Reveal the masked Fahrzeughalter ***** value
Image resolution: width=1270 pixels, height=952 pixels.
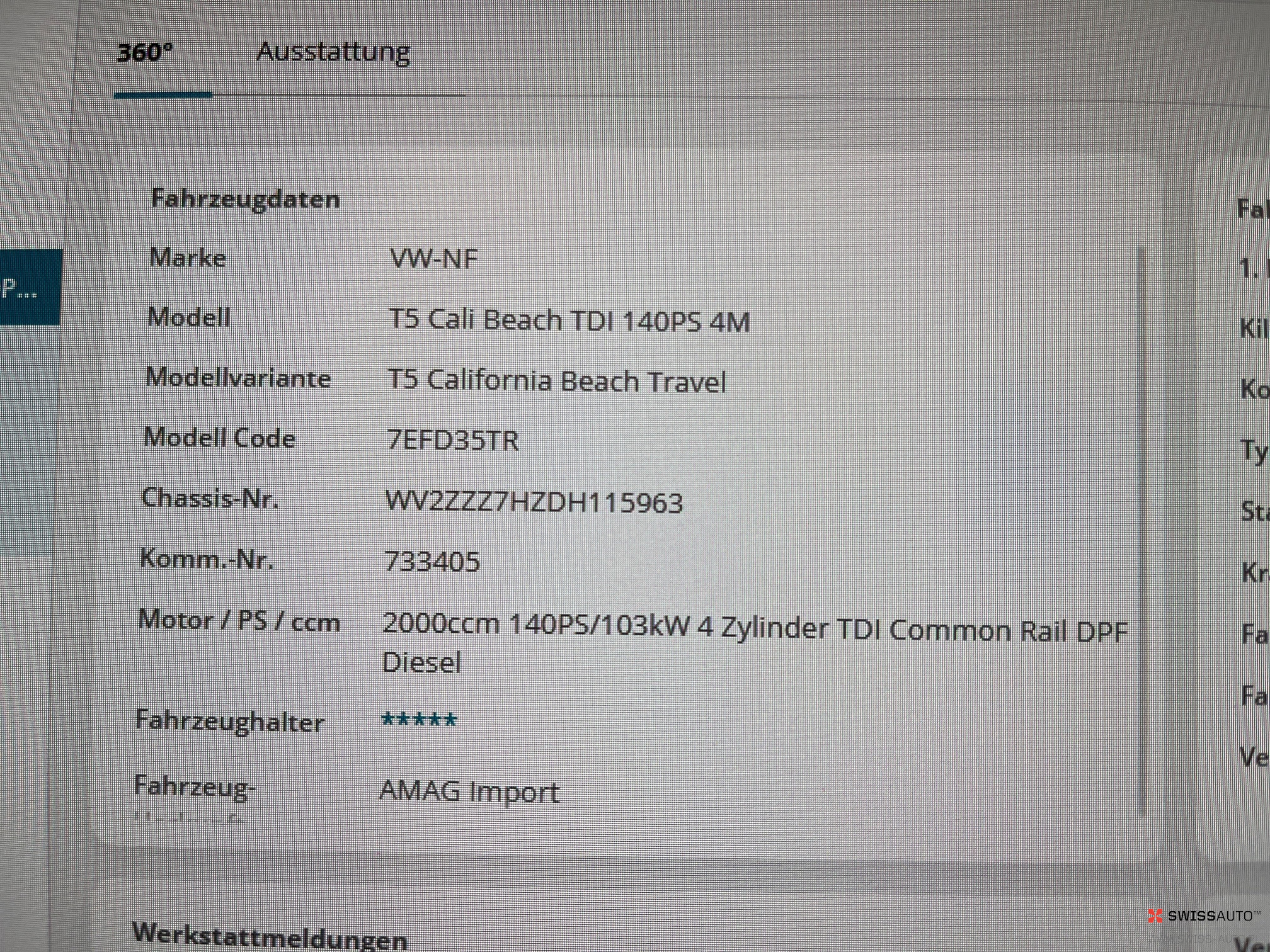pyautogui.click(x=419, y=720)
